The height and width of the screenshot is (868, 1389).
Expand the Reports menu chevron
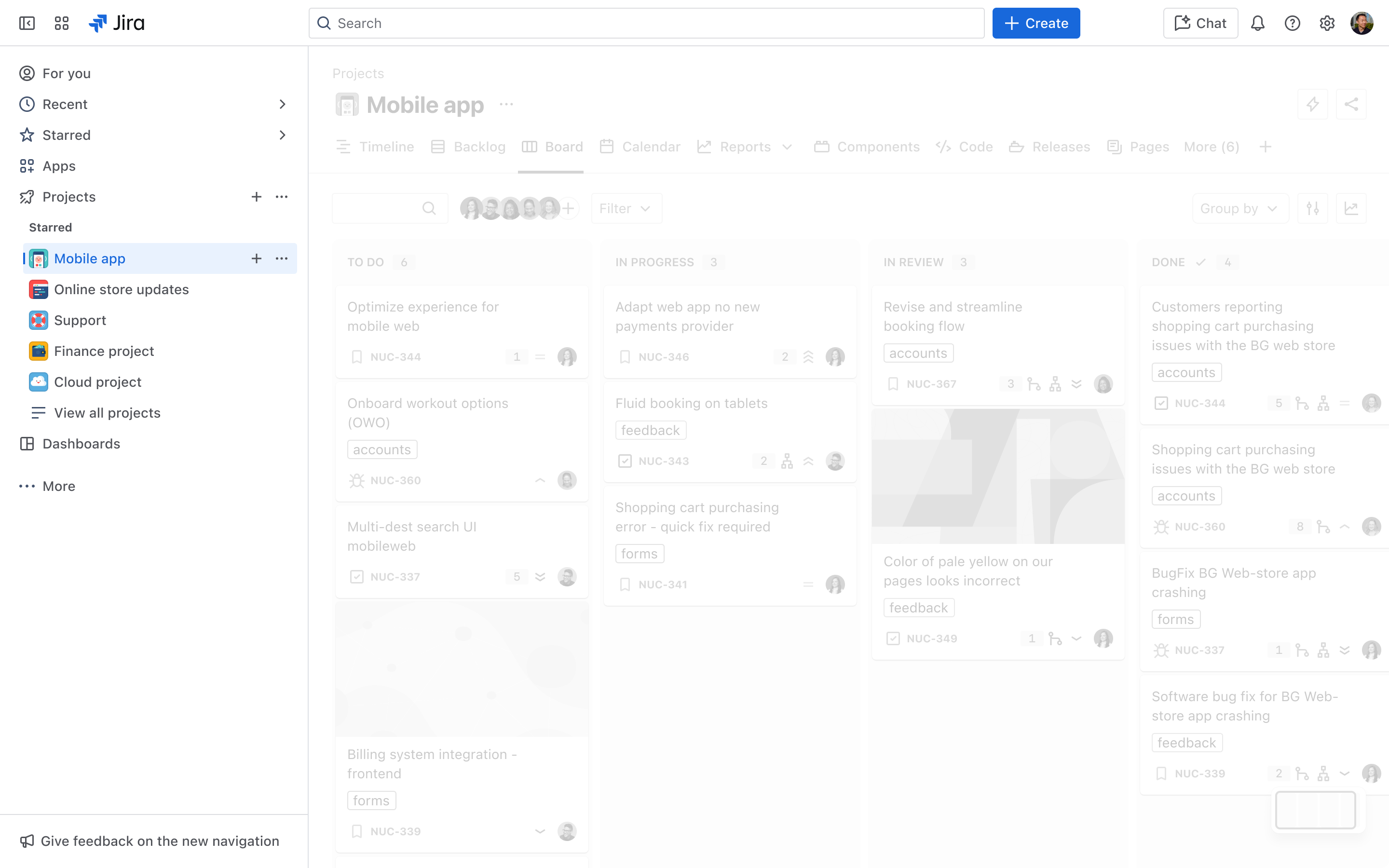787,147
